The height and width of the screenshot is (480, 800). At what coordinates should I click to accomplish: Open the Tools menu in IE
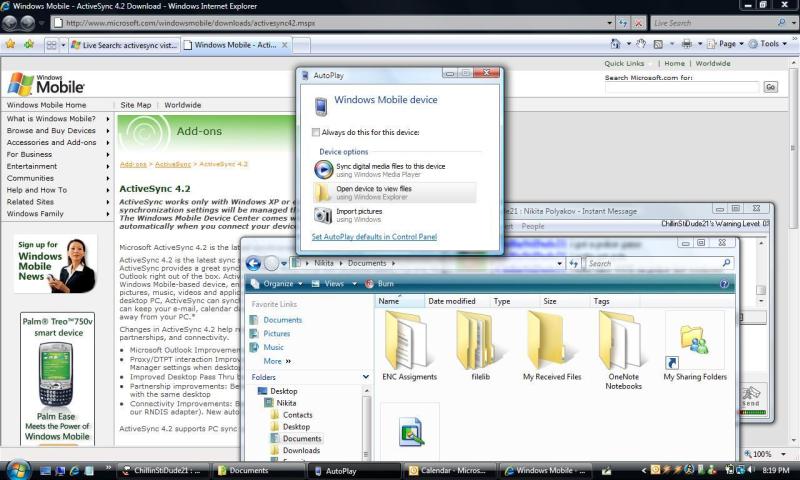point(767,44)
